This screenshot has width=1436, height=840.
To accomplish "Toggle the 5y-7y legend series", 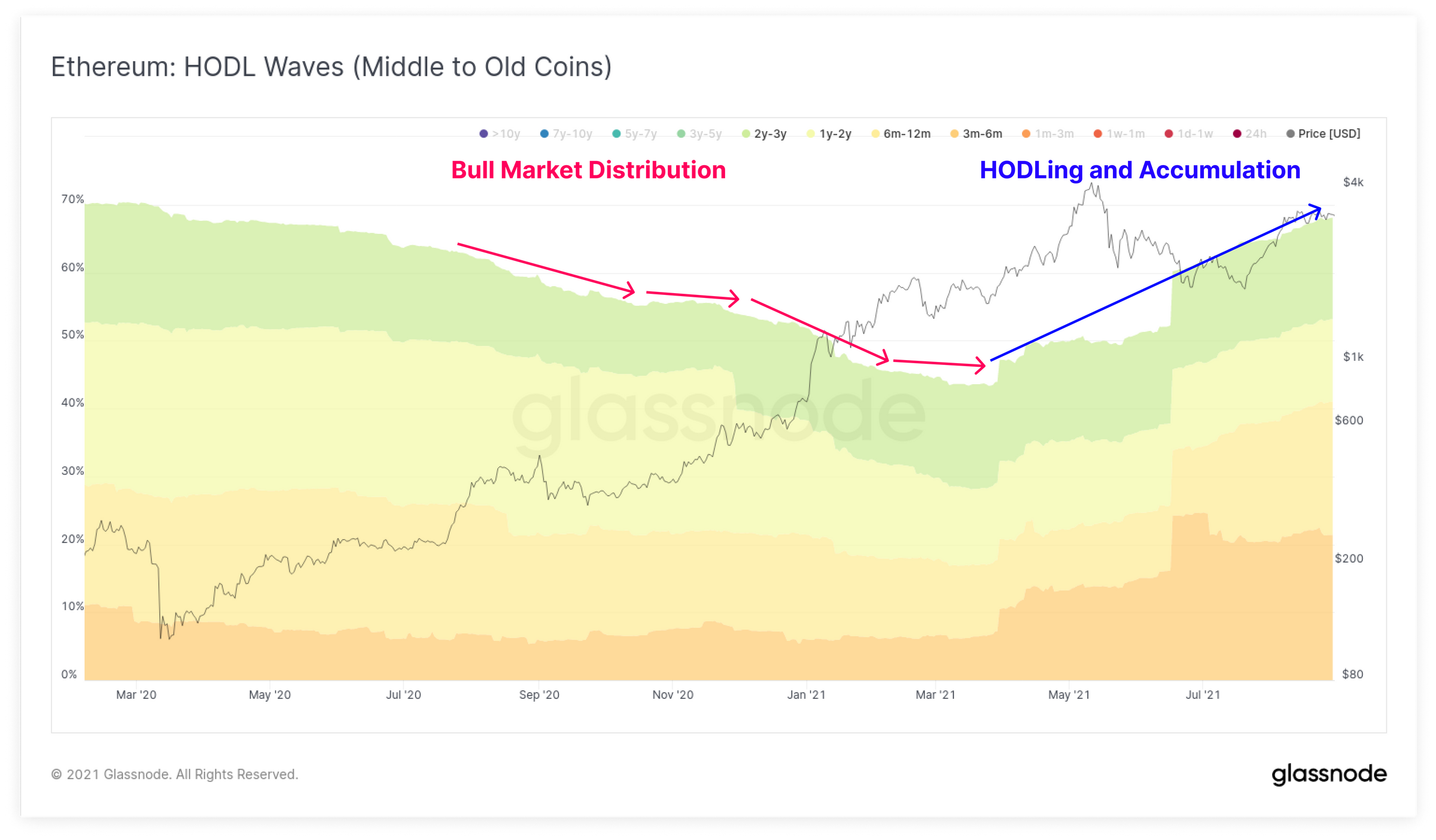I will [634, 134].
